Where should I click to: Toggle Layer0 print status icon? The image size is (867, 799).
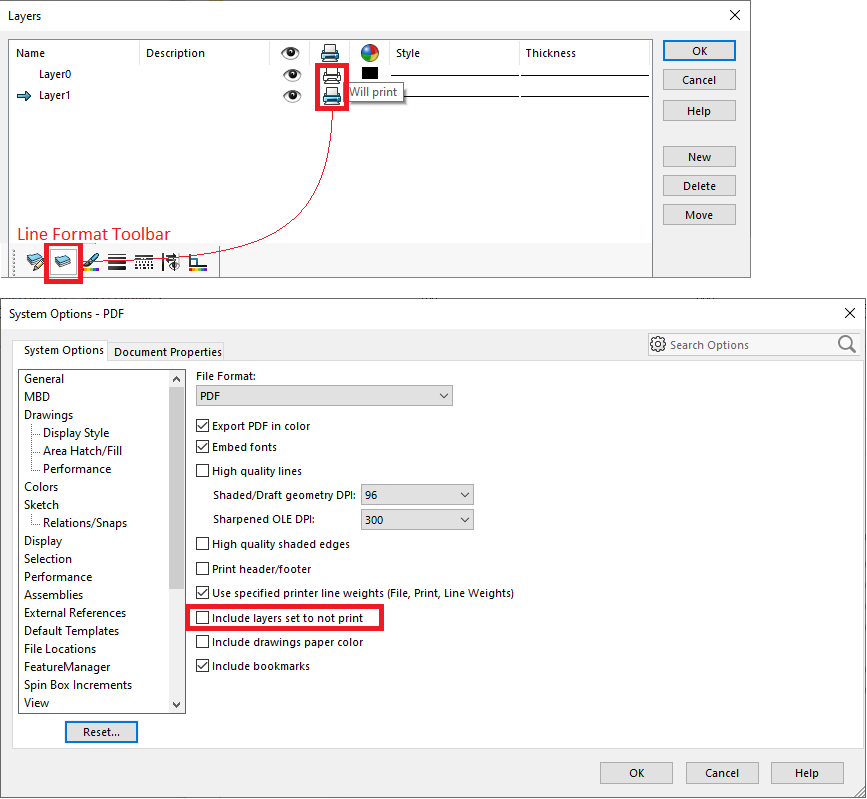coord(332,75)
